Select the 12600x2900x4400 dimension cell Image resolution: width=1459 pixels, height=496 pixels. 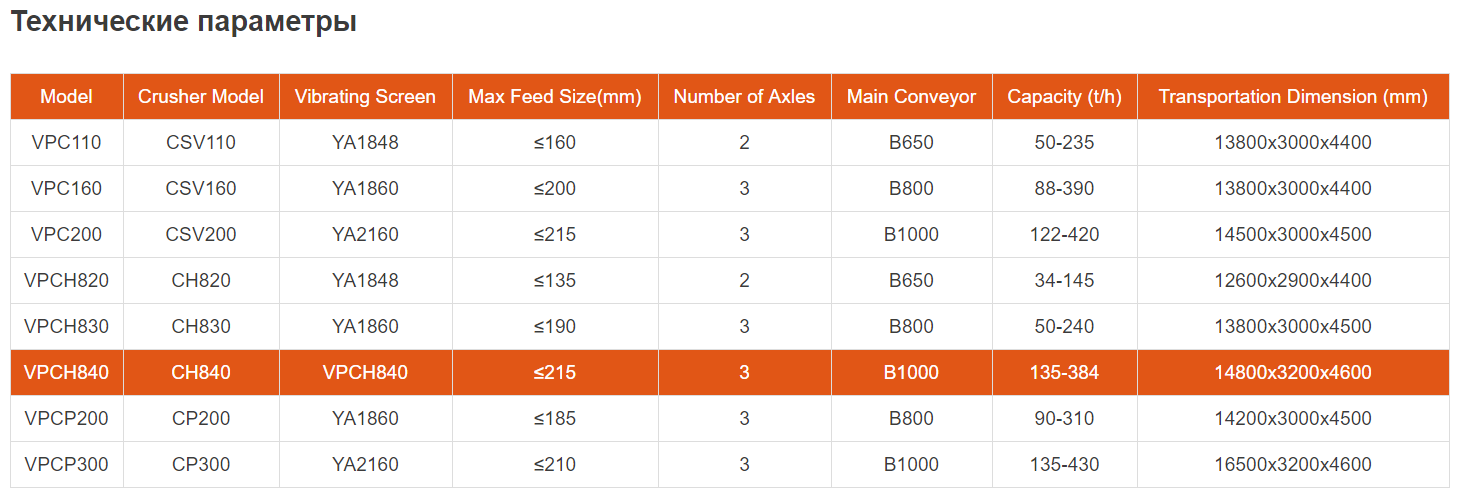1293,281
